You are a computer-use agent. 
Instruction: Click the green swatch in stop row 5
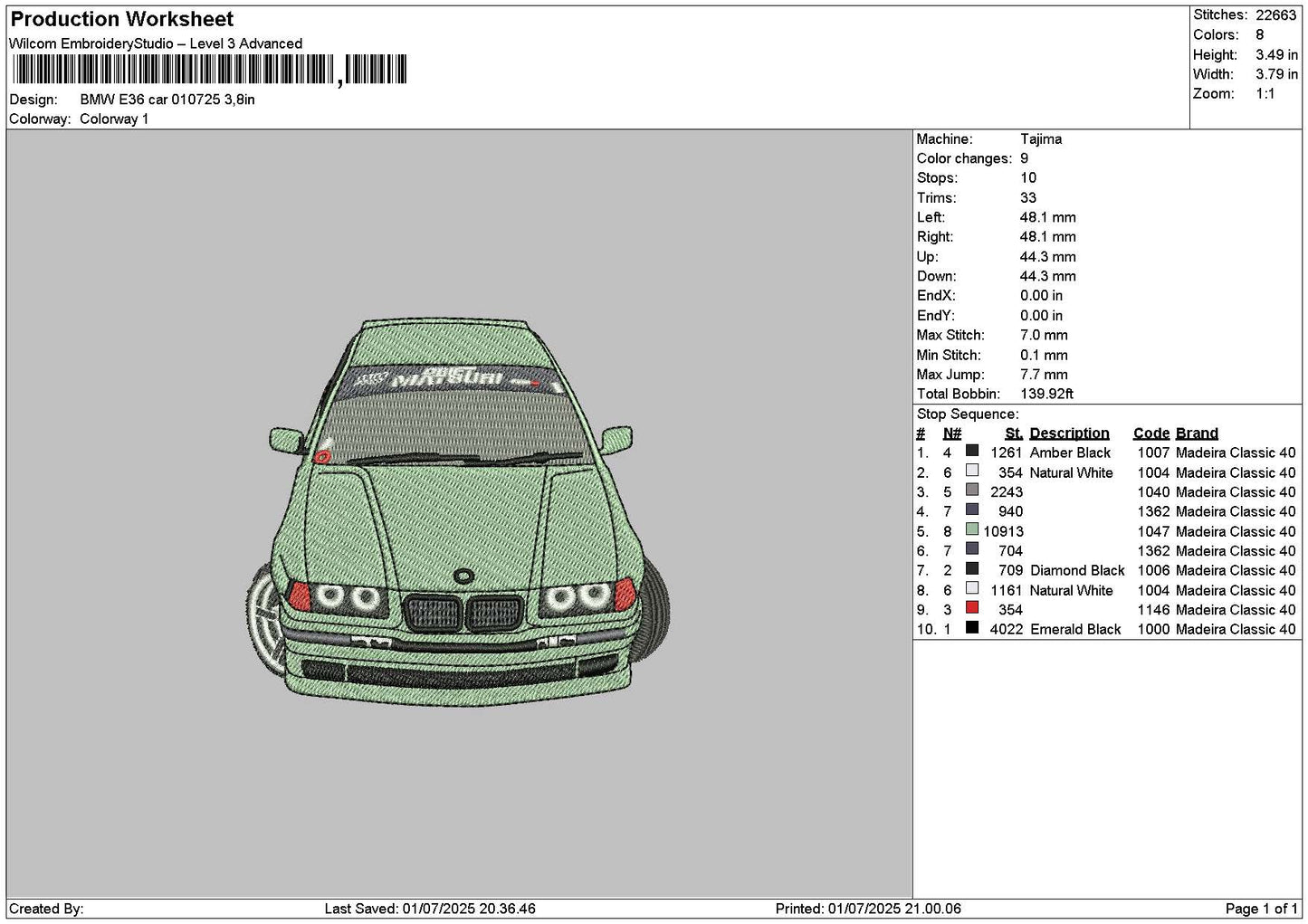[x=972, y=529]
